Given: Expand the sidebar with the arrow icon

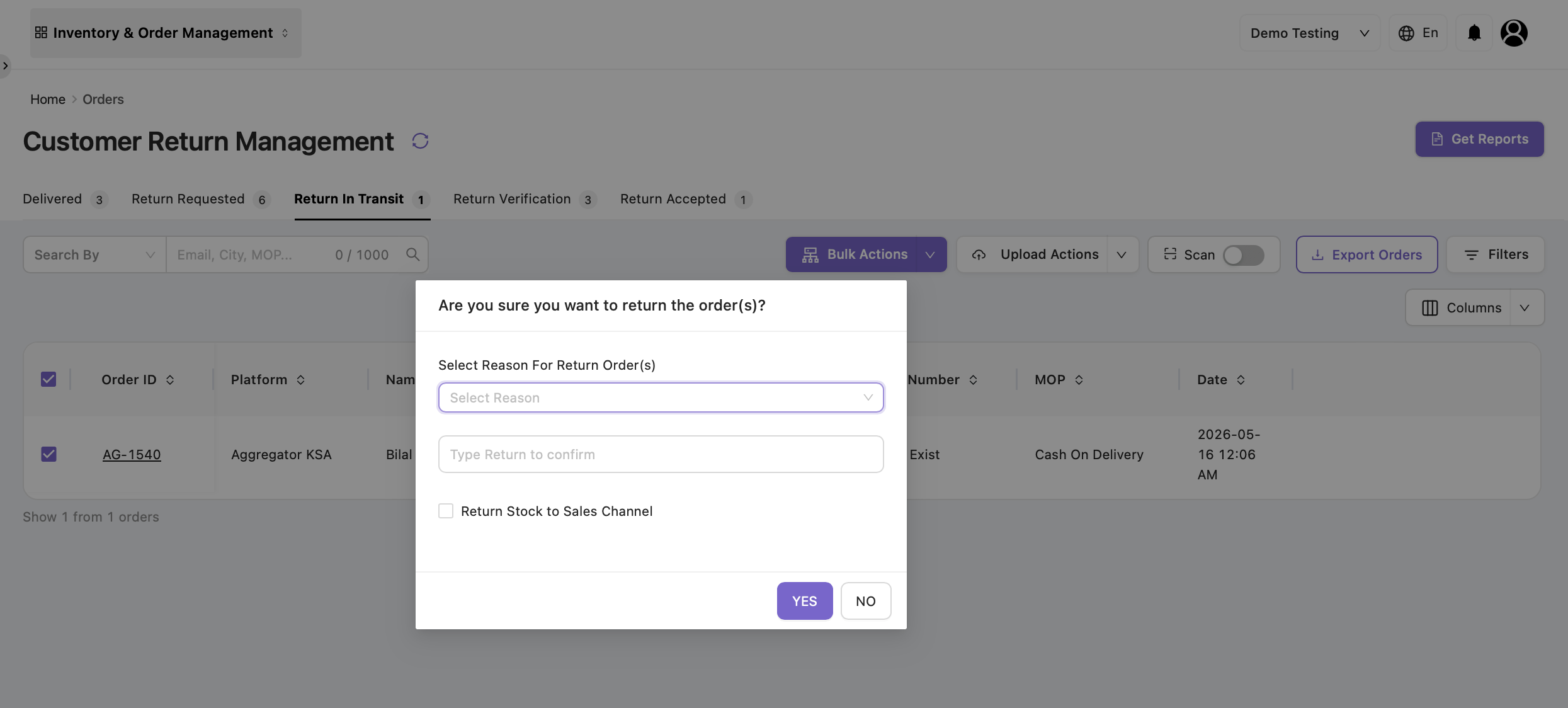Looking at the screenshot, I should 5,66.
